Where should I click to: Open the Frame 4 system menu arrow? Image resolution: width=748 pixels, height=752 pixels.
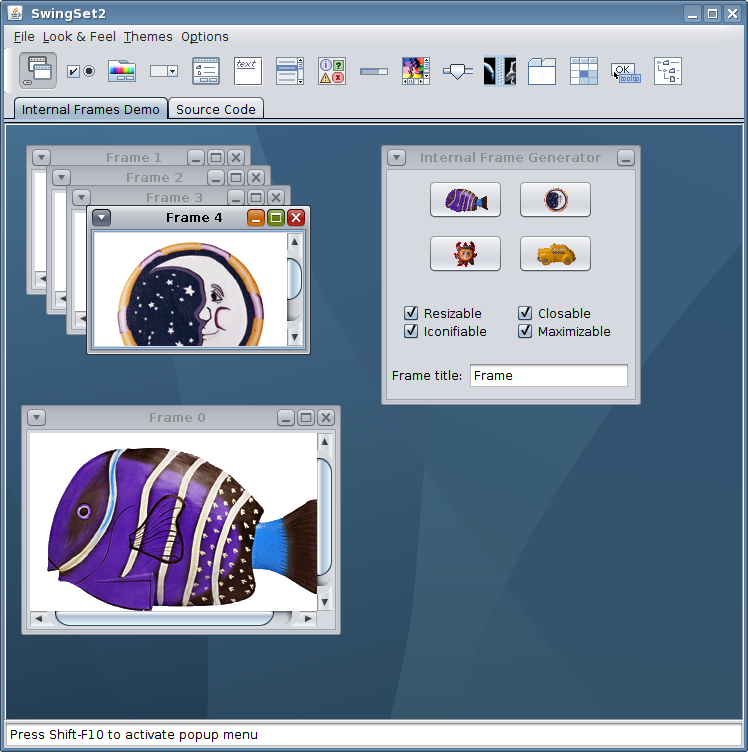pyautogui.click(x=102, y=217)
